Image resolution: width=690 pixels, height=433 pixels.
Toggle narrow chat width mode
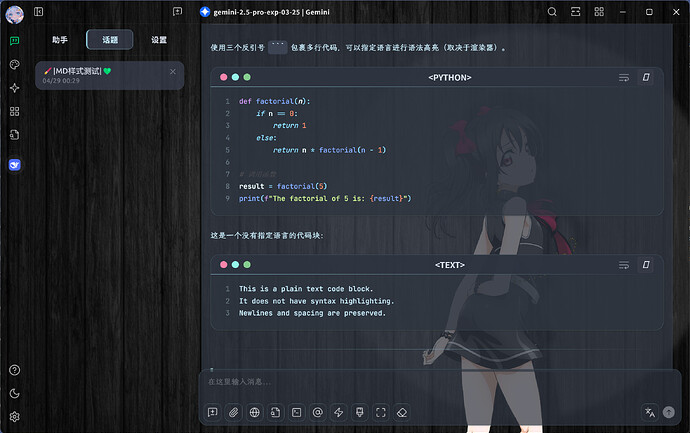pyautogui.click(x=576, y=12)
